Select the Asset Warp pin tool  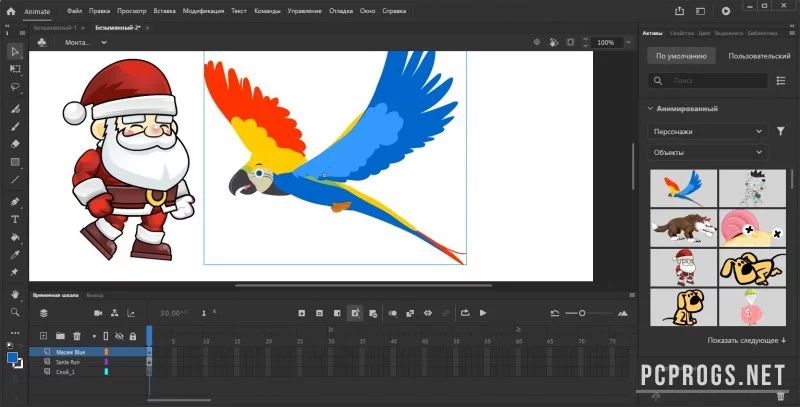15,272
